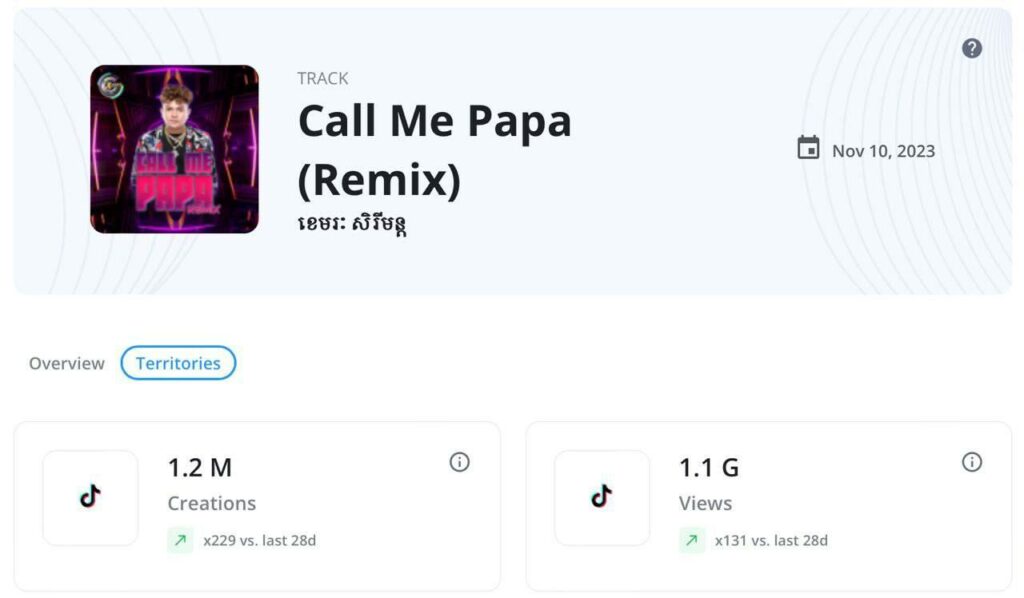The width and height of the screenshot is (1024, 598).
Task: Click the TikTok logo in Creations card
Action: click(90, 497)
